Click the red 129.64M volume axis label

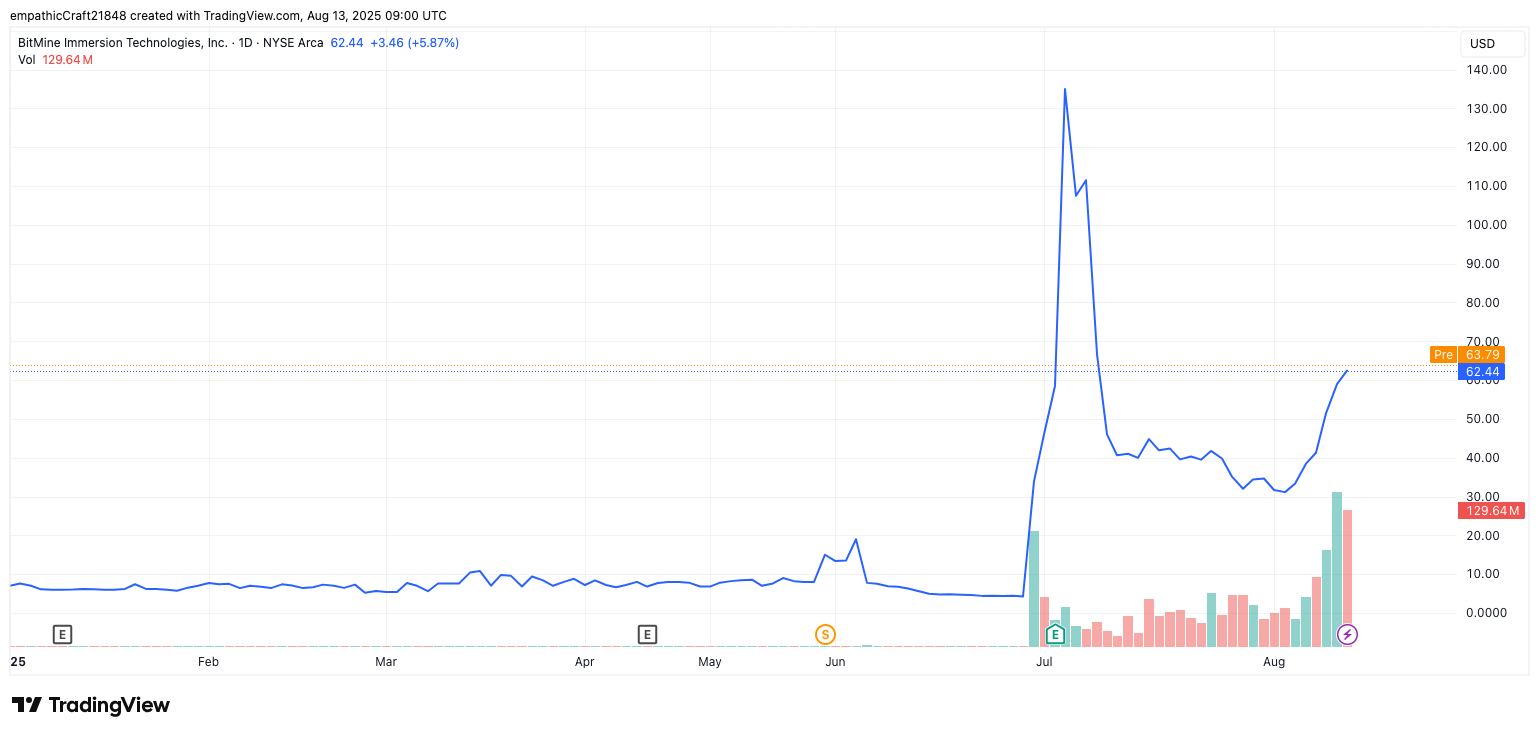pos(1491,511)
